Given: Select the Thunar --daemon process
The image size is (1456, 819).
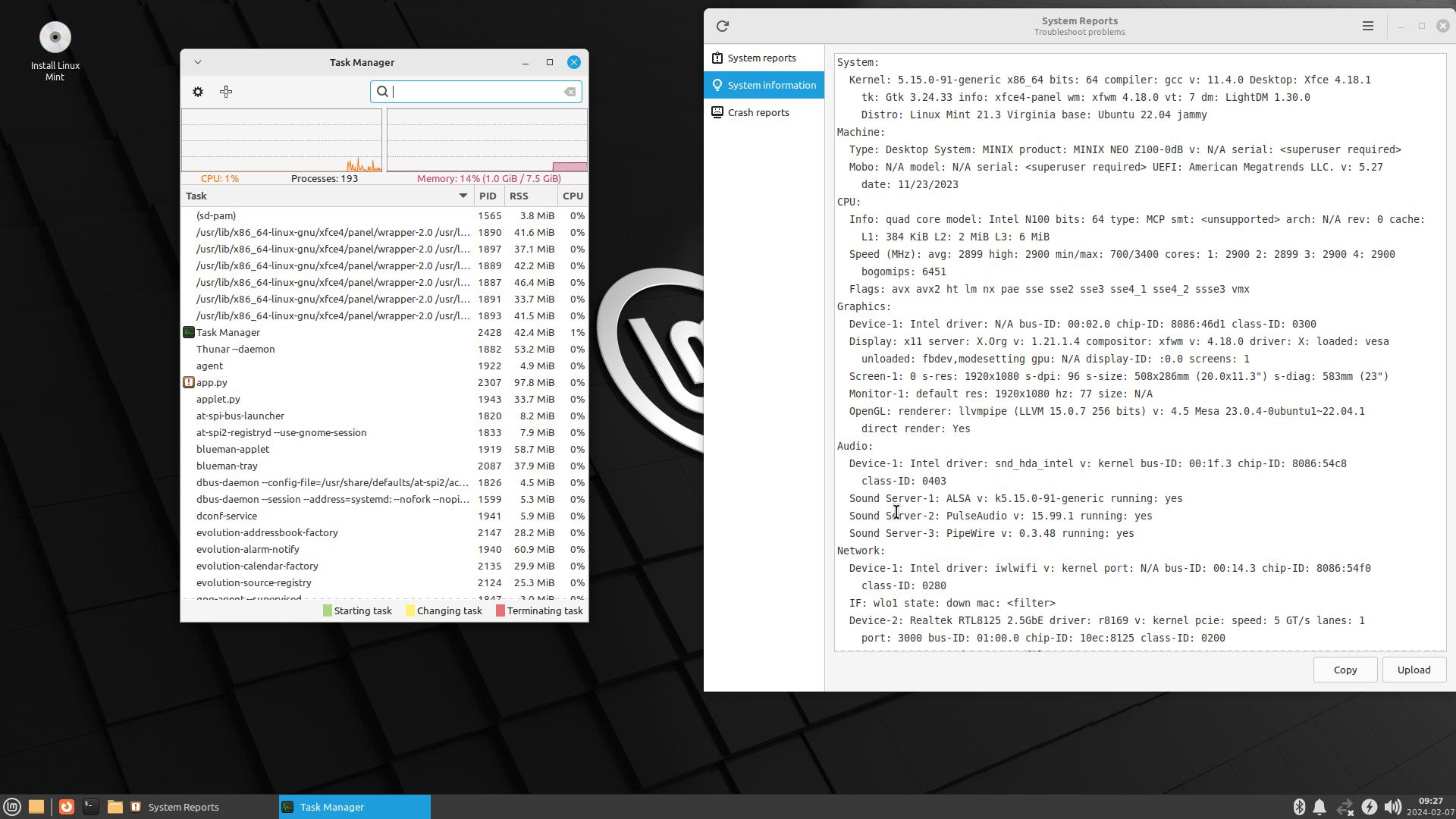Looking at the screenshot, I should coord(384,349).
